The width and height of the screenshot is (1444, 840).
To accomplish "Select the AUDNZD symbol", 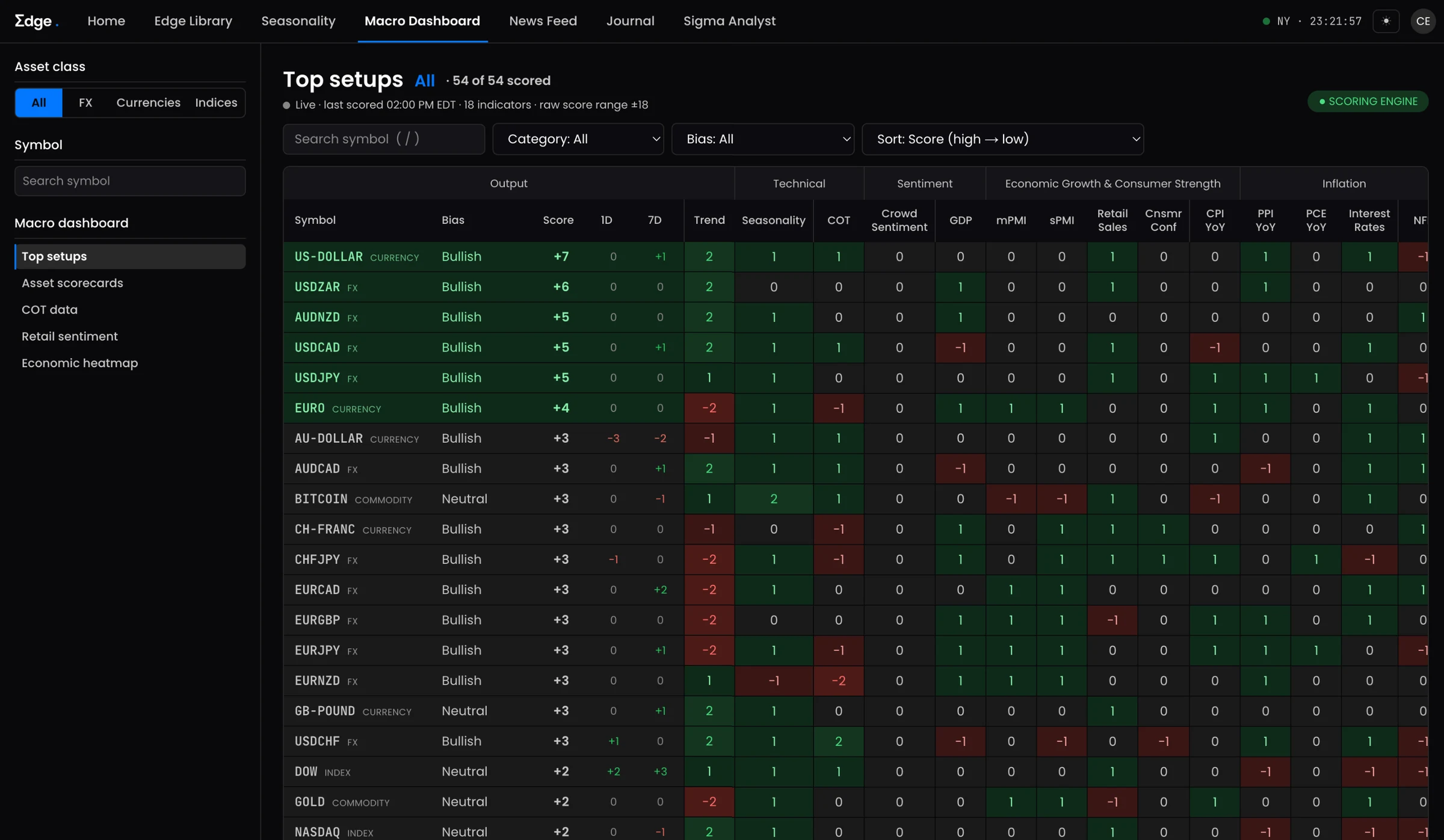I will [x=317, y=317].
